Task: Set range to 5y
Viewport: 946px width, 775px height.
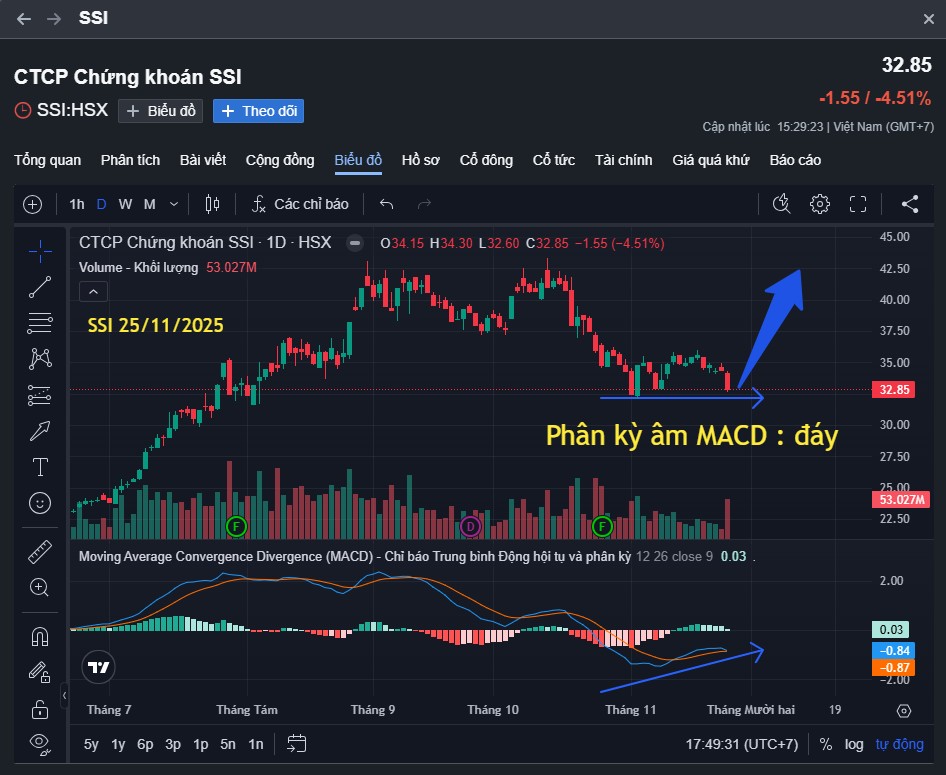Action: click(91, 745)
